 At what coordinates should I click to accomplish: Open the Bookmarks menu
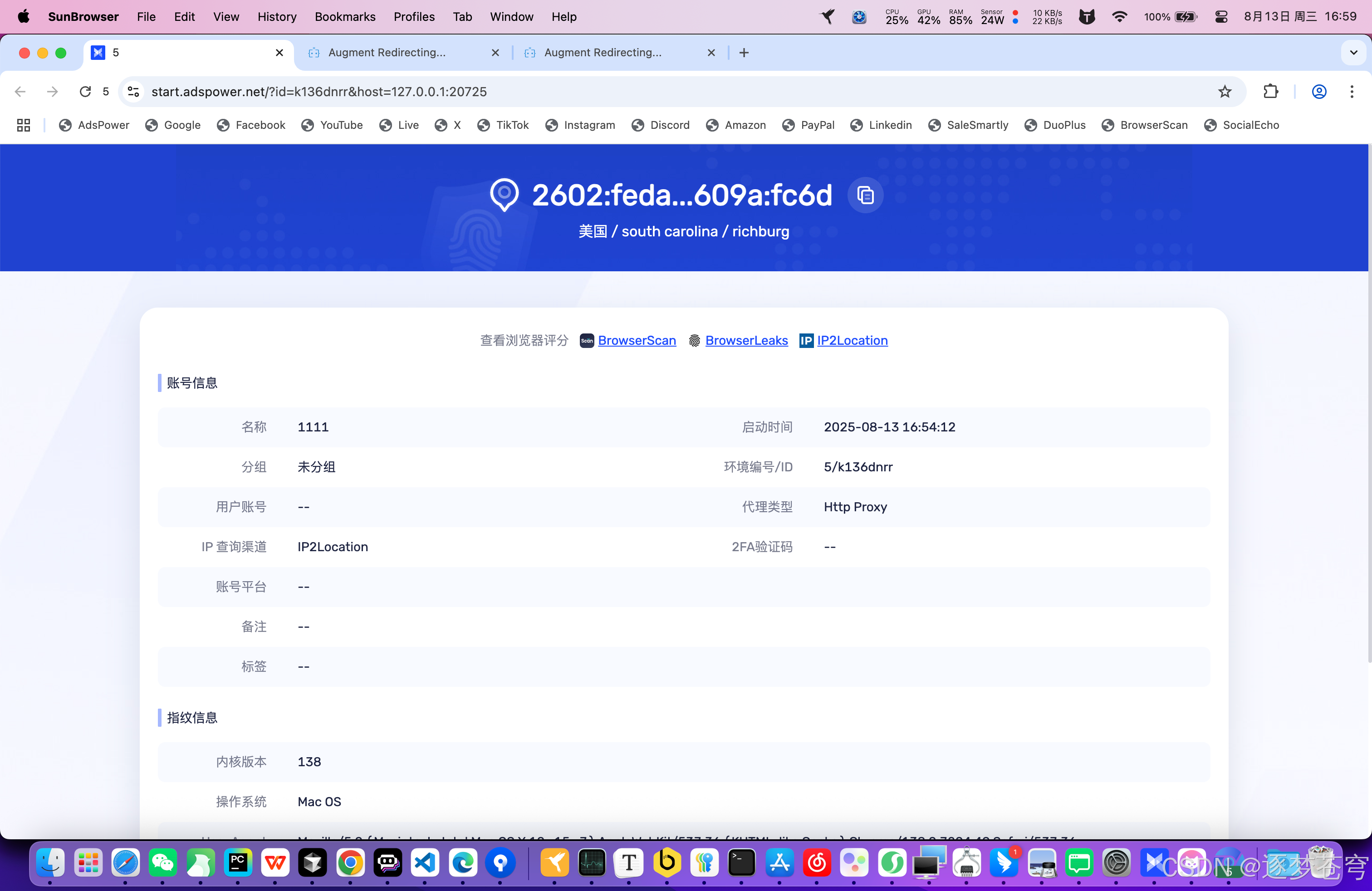(x=345, y=17)
